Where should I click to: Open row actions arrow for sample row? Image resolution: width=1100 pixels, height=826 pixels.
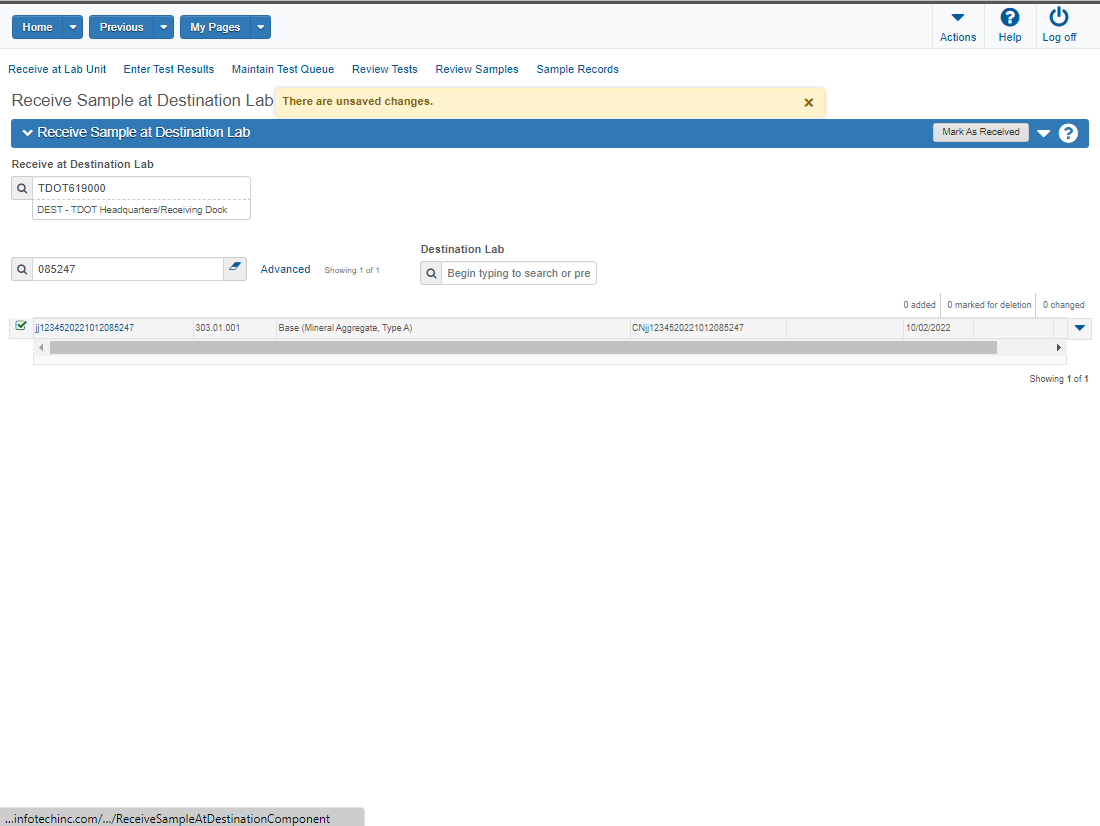[x=1080, y=328]
